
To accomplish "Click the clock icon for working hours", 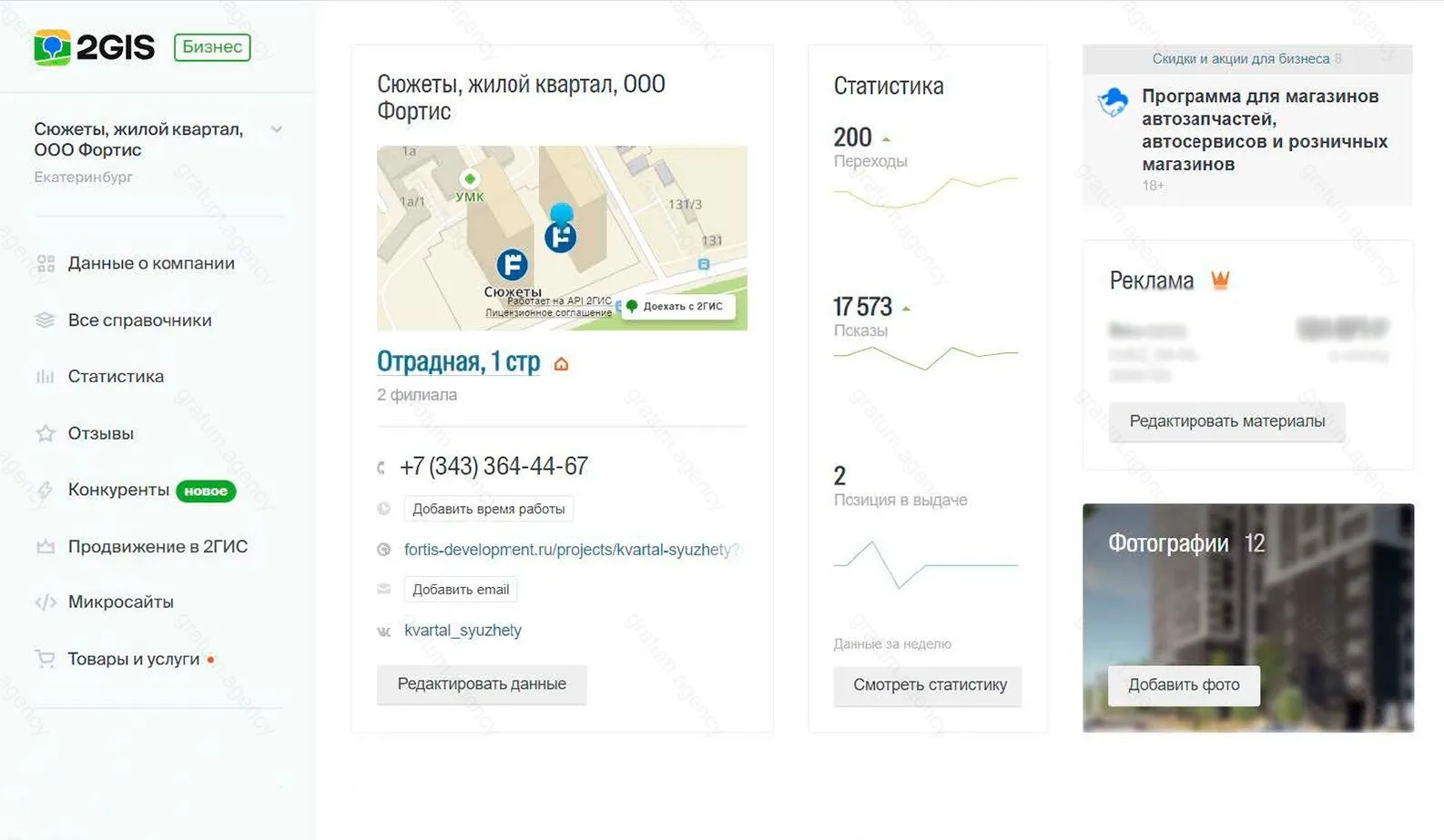I will pos(383,509).
